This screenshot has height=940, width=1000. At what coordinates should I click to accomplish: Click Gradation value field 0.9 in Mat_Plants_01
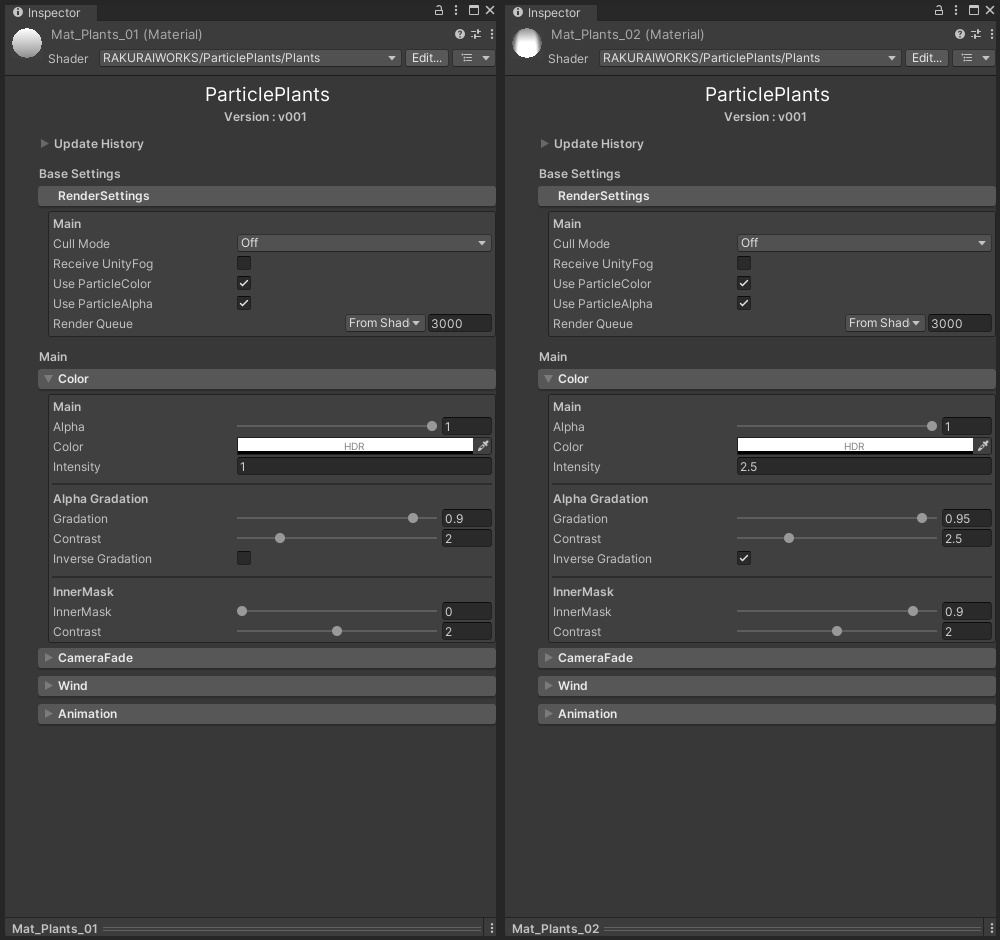coord(466,518)
